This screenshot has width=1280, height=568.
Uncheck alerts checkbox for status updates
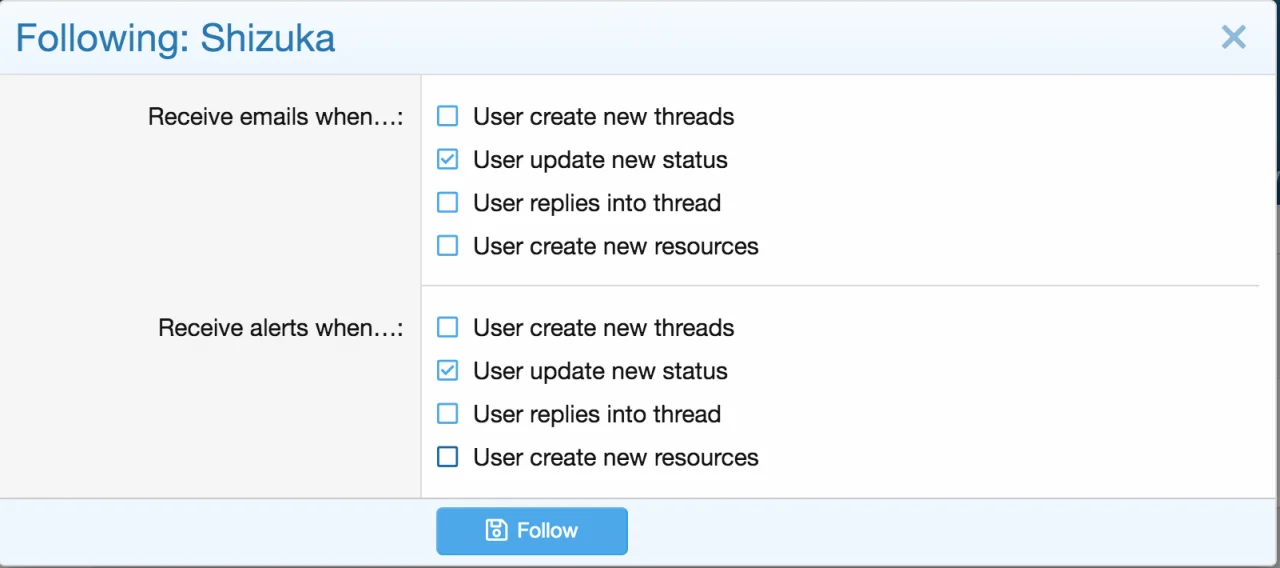tap(448, 371)
